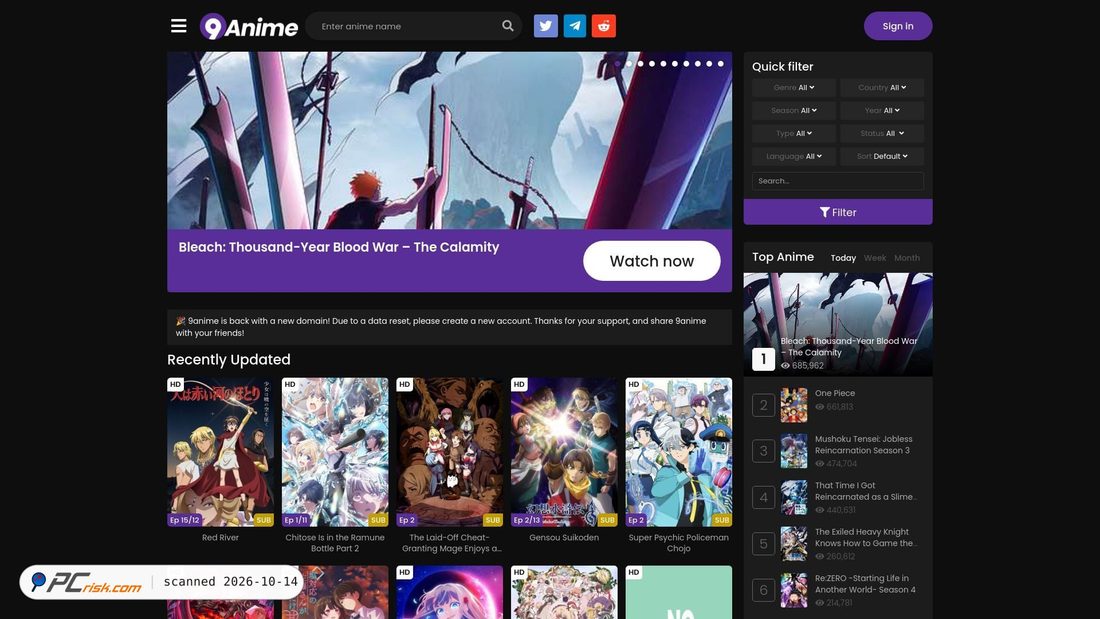
Task: Expand the Language filter dropdown
Action: pos(794,157)
